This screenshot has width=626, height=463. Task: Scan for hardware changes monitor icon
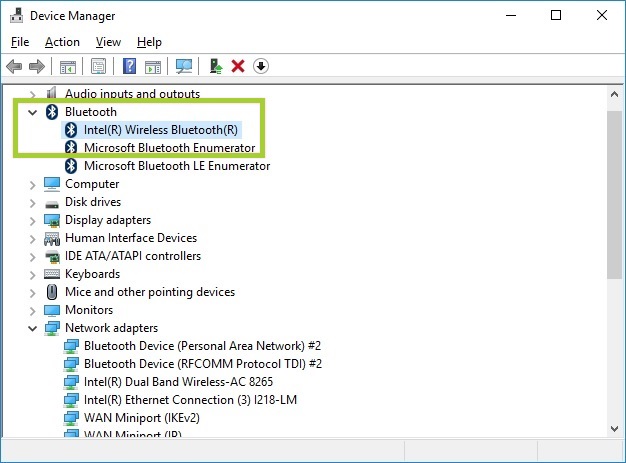[184, 66]
